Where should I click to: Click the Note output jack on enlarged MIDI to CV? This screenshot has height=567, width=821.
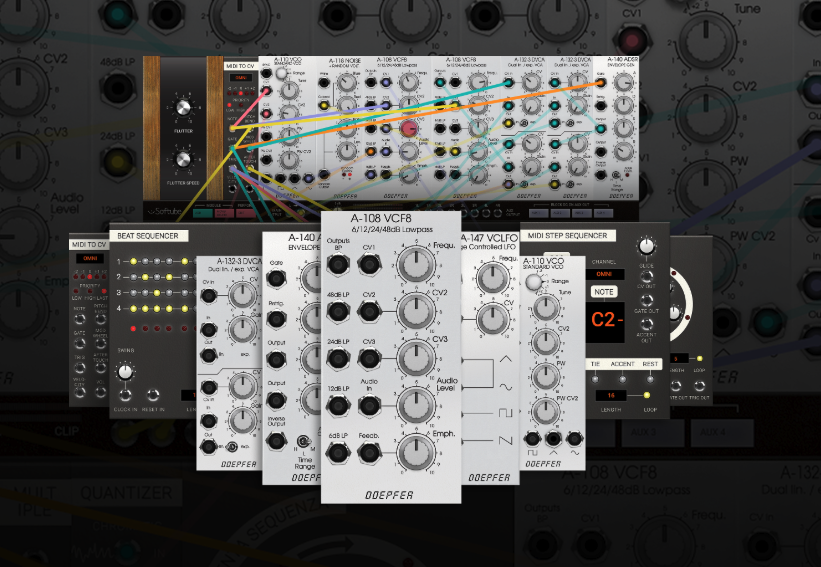pos(80,319)
